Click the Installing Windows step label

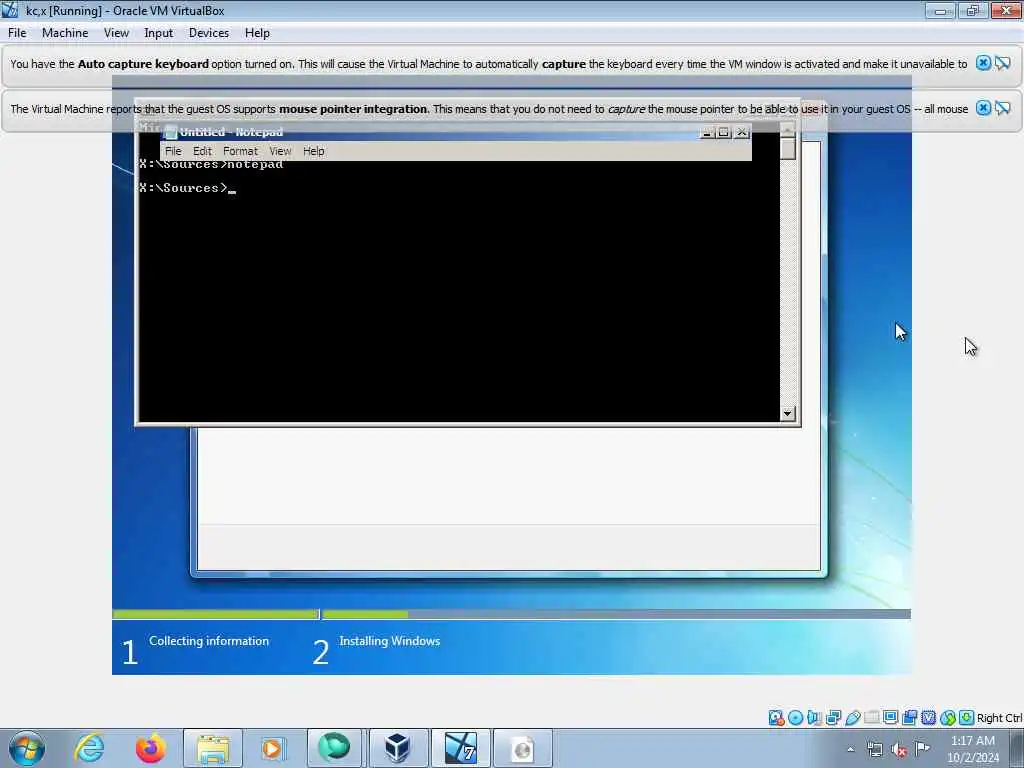pos(390,641)
